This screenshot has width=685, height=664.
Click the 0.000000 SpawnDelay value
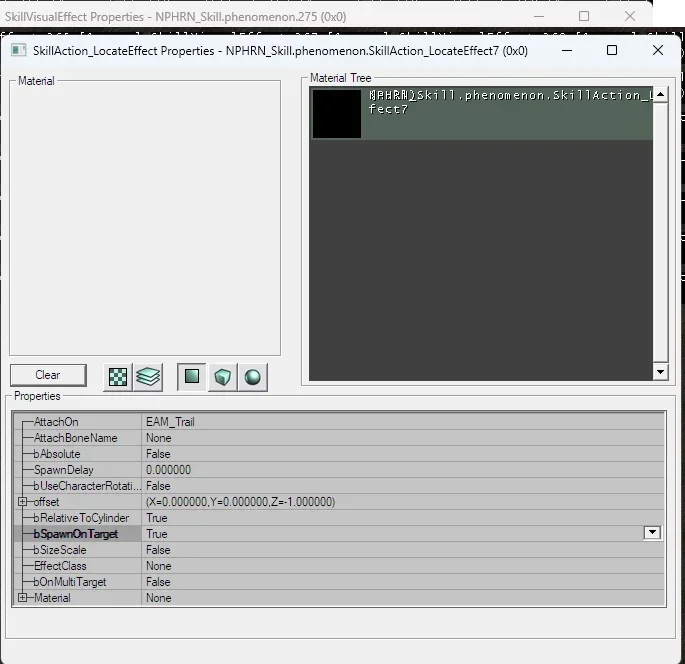pos(168,470)
